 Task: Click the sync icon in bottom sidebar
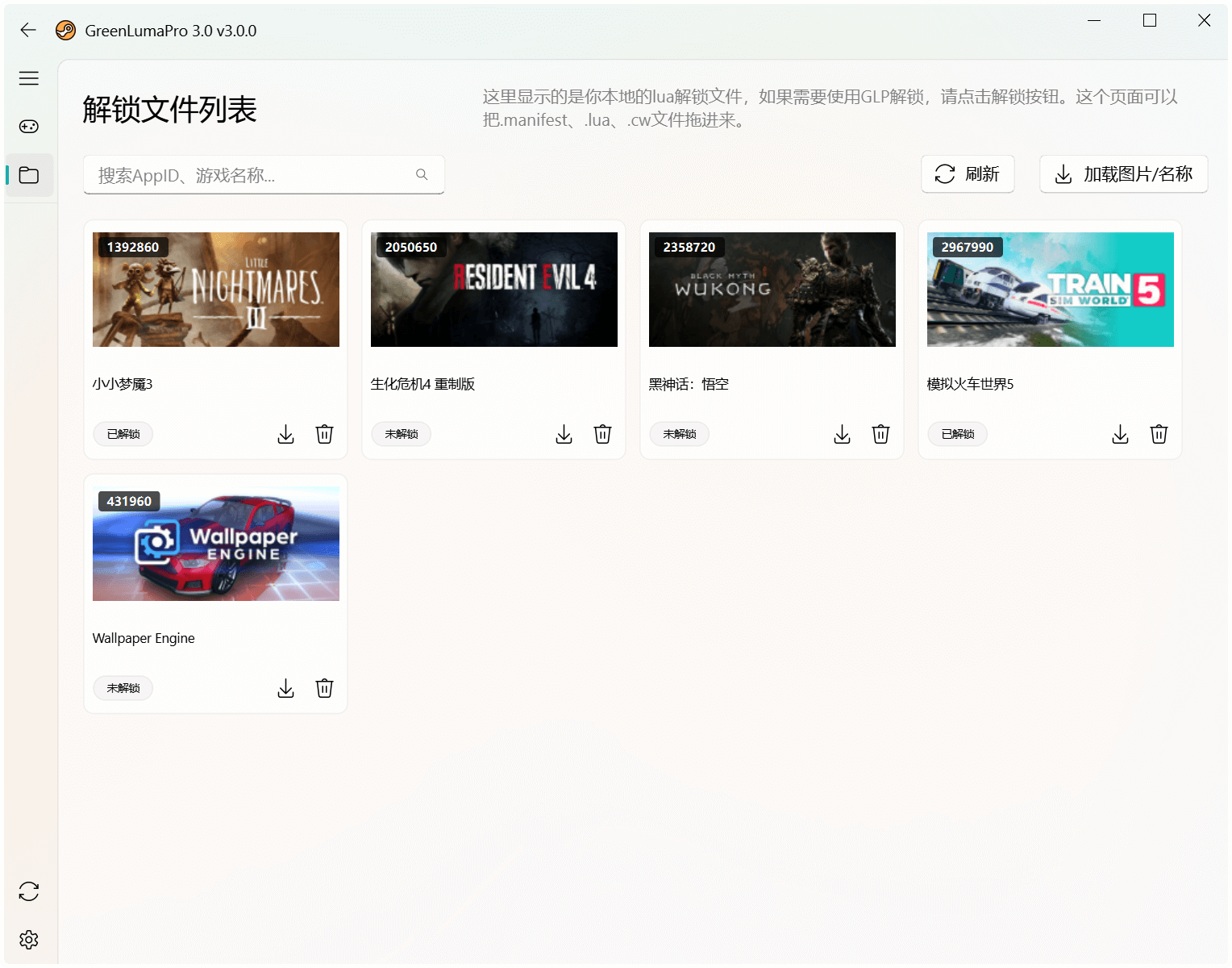pyautogui.click(x=29, y=891)
